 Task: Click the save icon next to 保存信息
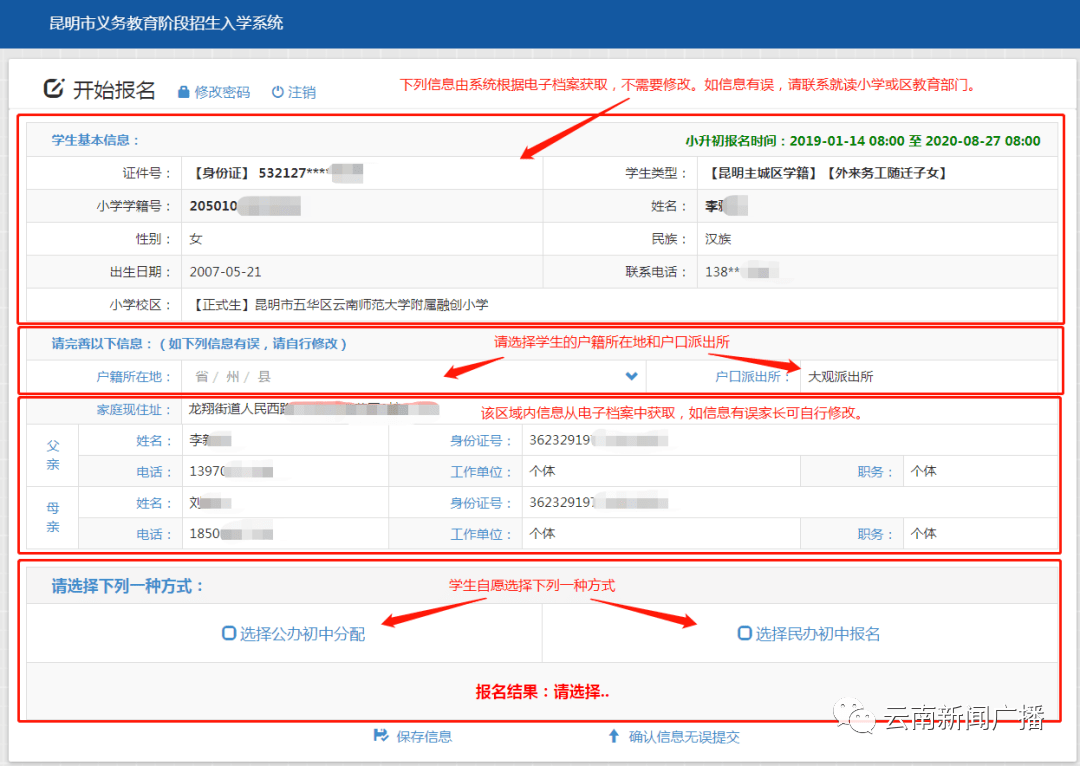point(381,736)
